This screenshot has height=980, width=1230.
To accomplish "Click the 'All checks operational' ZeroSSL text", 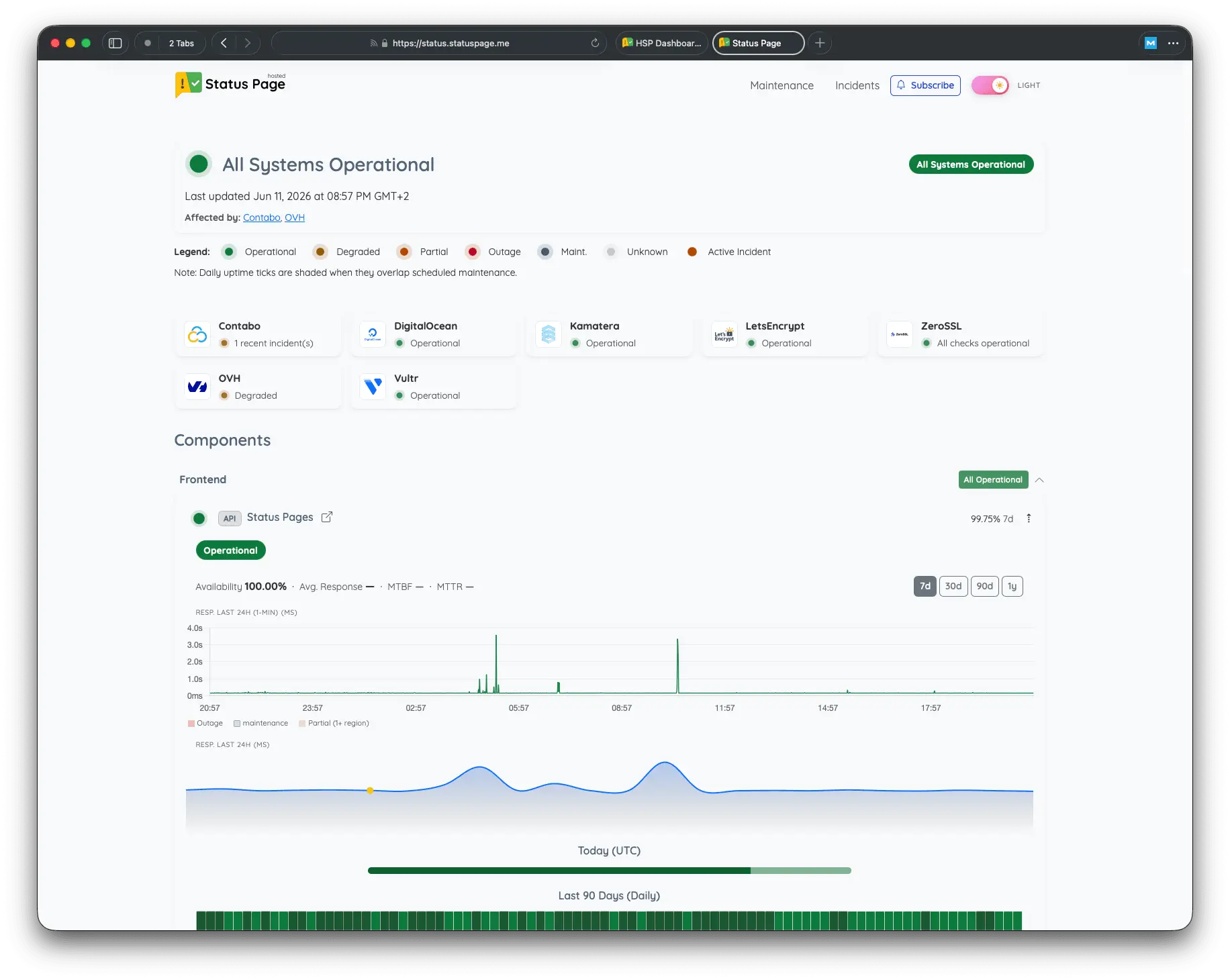I will (983, 343).
